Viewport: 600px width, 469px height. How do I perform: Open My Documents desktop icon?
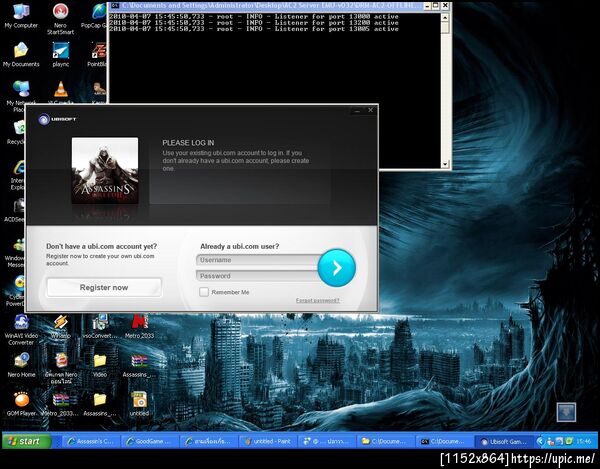tap(21, 54)
